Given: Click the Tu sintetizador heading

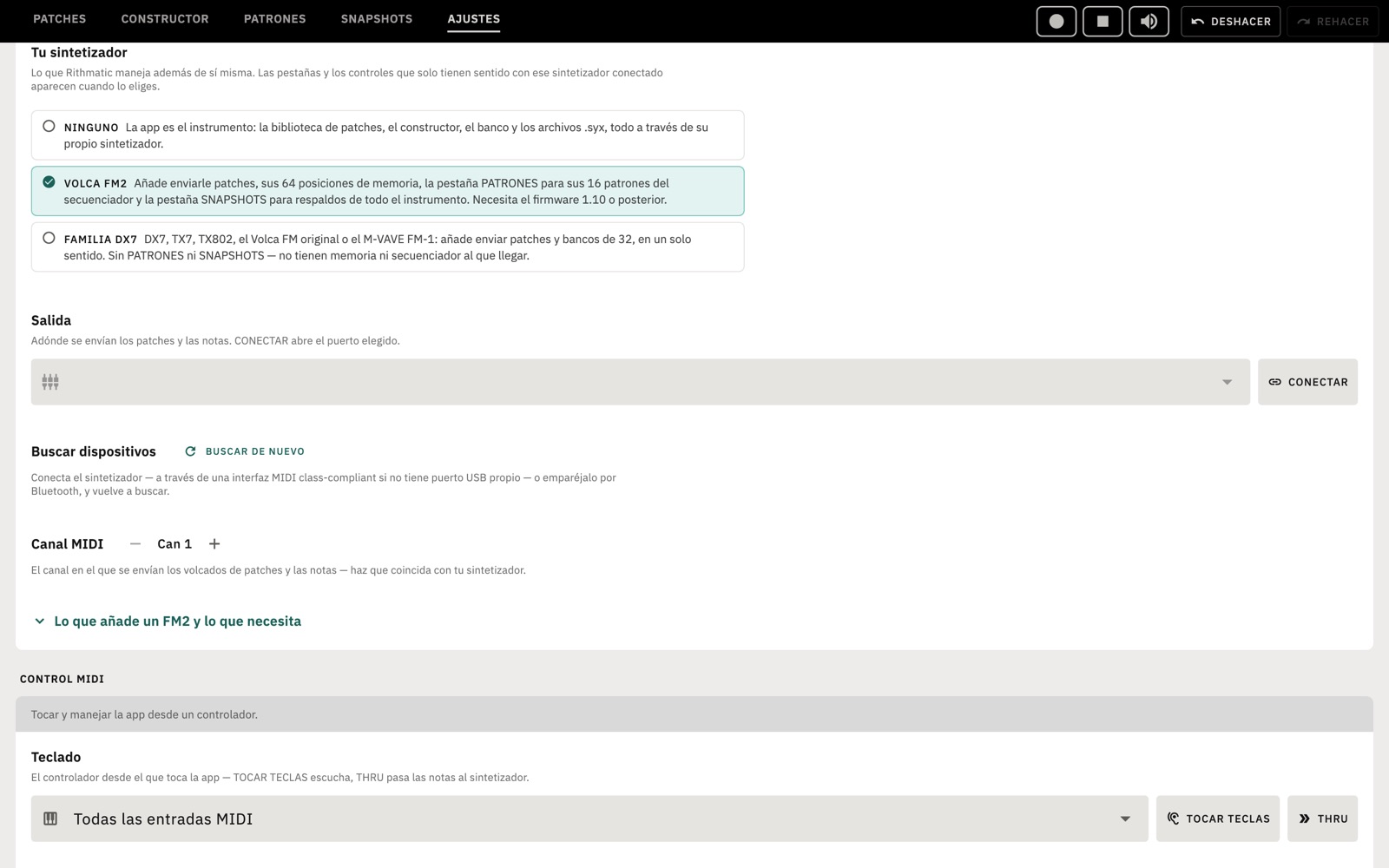Looking at the screenshot, I should pyautogui.click(x=79, y=52).
